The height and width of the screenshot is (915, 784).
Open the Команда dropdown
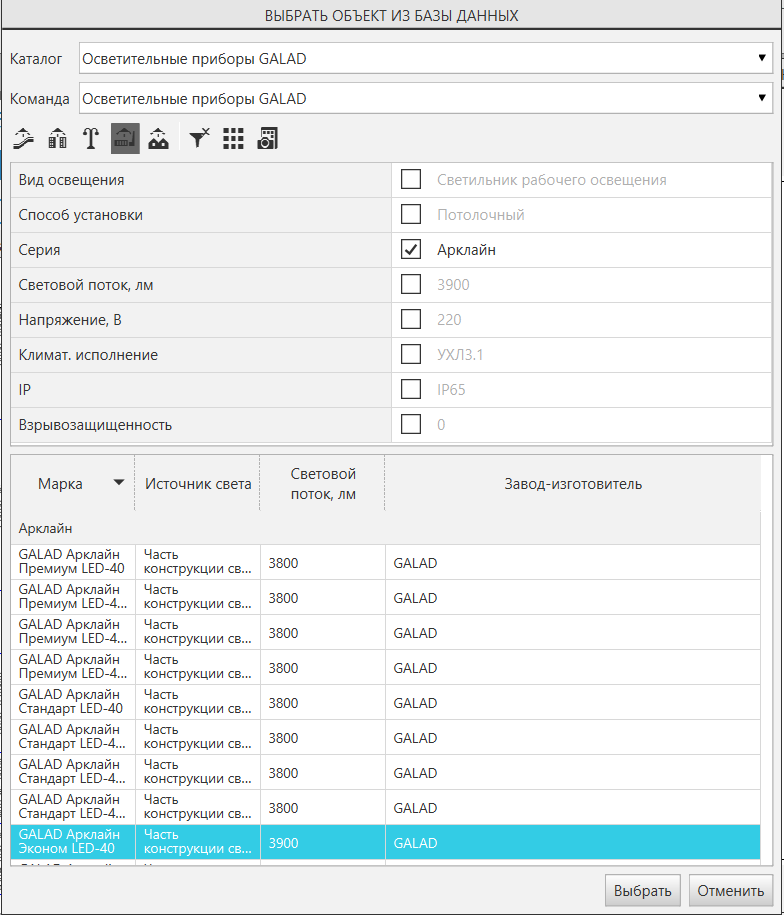[426, 99]
